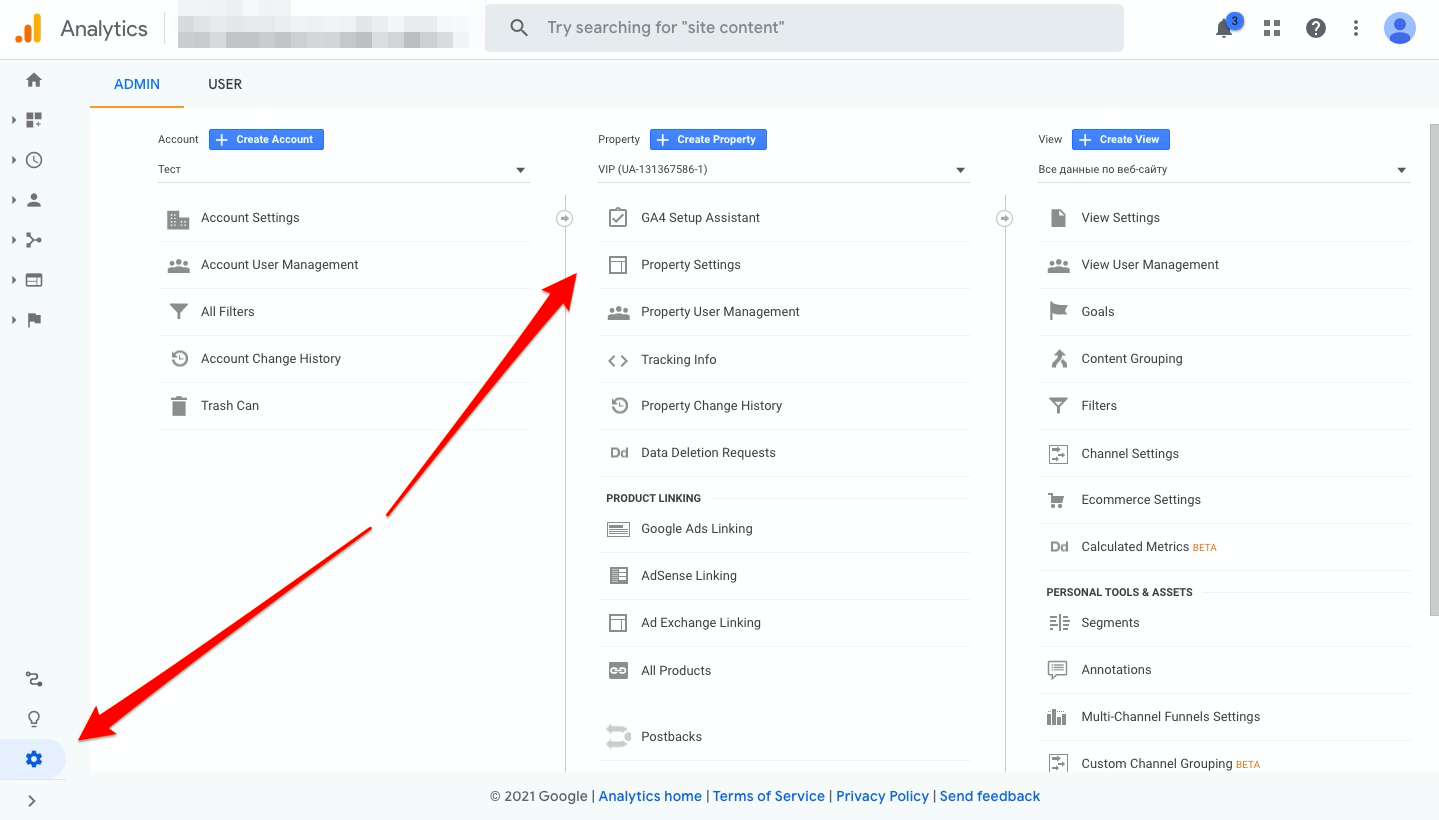Open Discover lightbulb icon
This screenshot has width=1439, height=820.
[34, 720]
